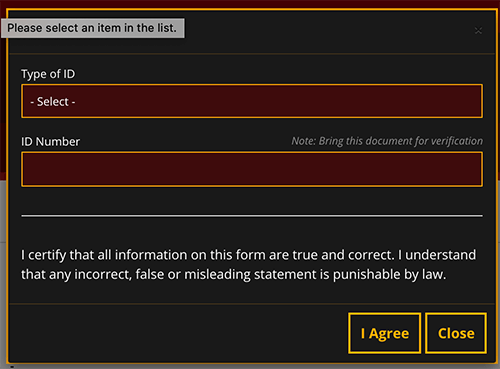
Task: Focus the ID Number input field
Action: click(252, 169)
